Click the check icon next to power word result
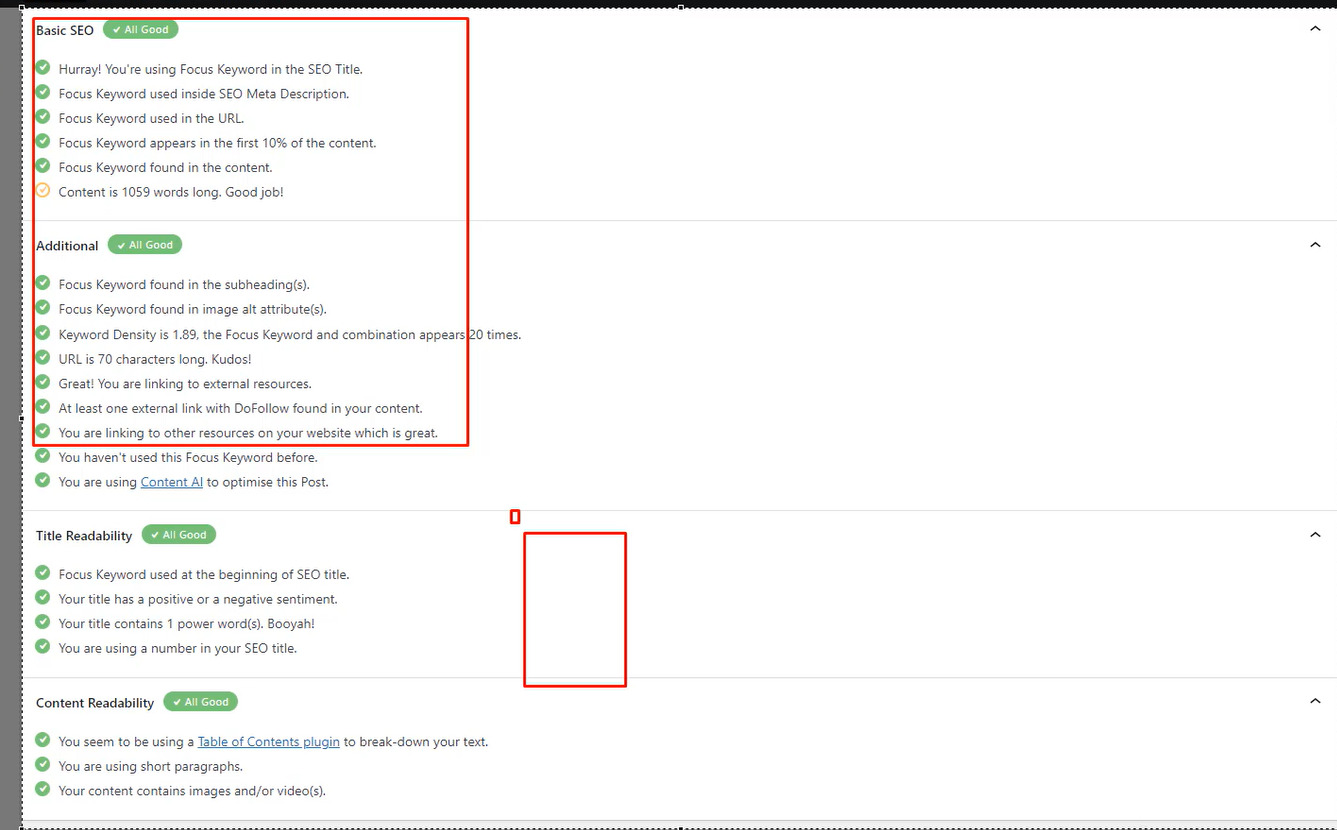This screenshot has height=830, width=1337. coord(42,622)
